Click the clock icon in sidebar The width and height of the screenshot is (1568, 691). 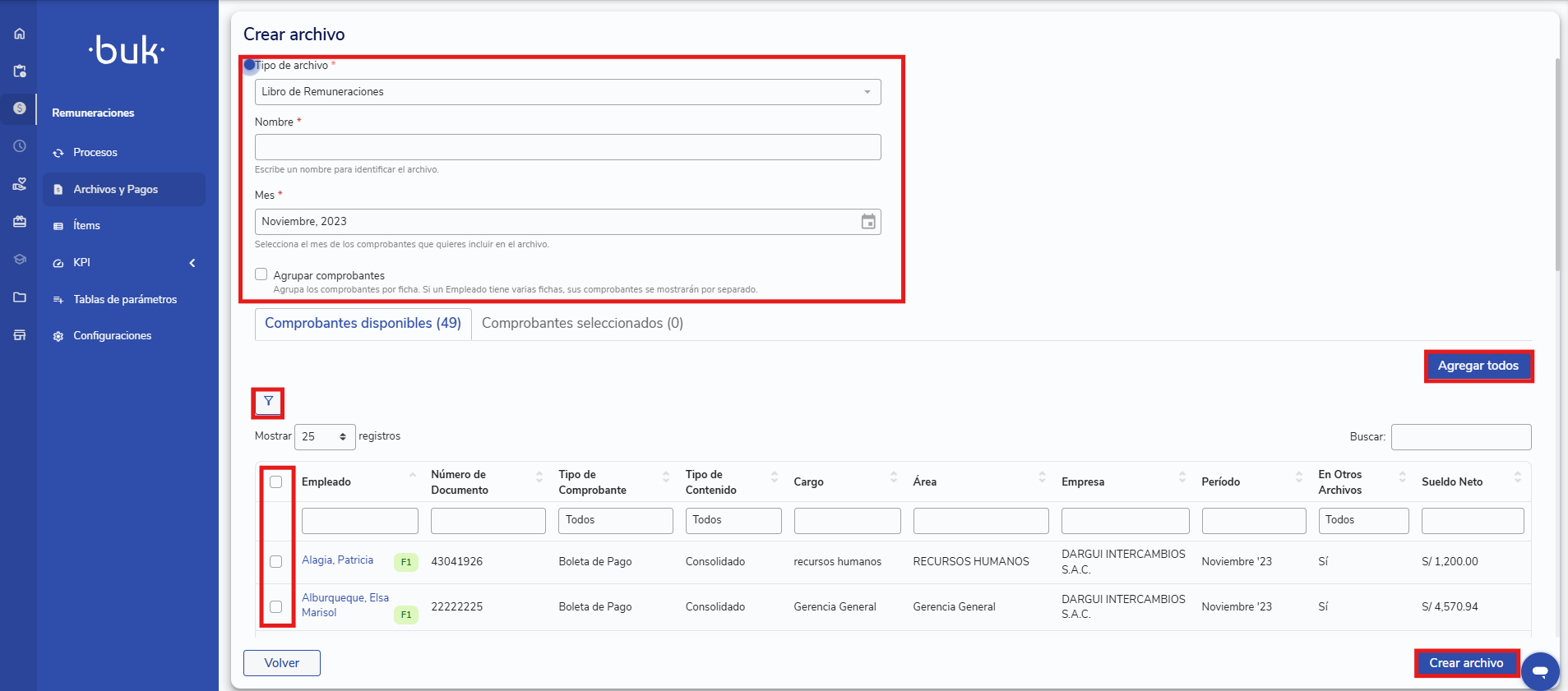coord(20,146)
